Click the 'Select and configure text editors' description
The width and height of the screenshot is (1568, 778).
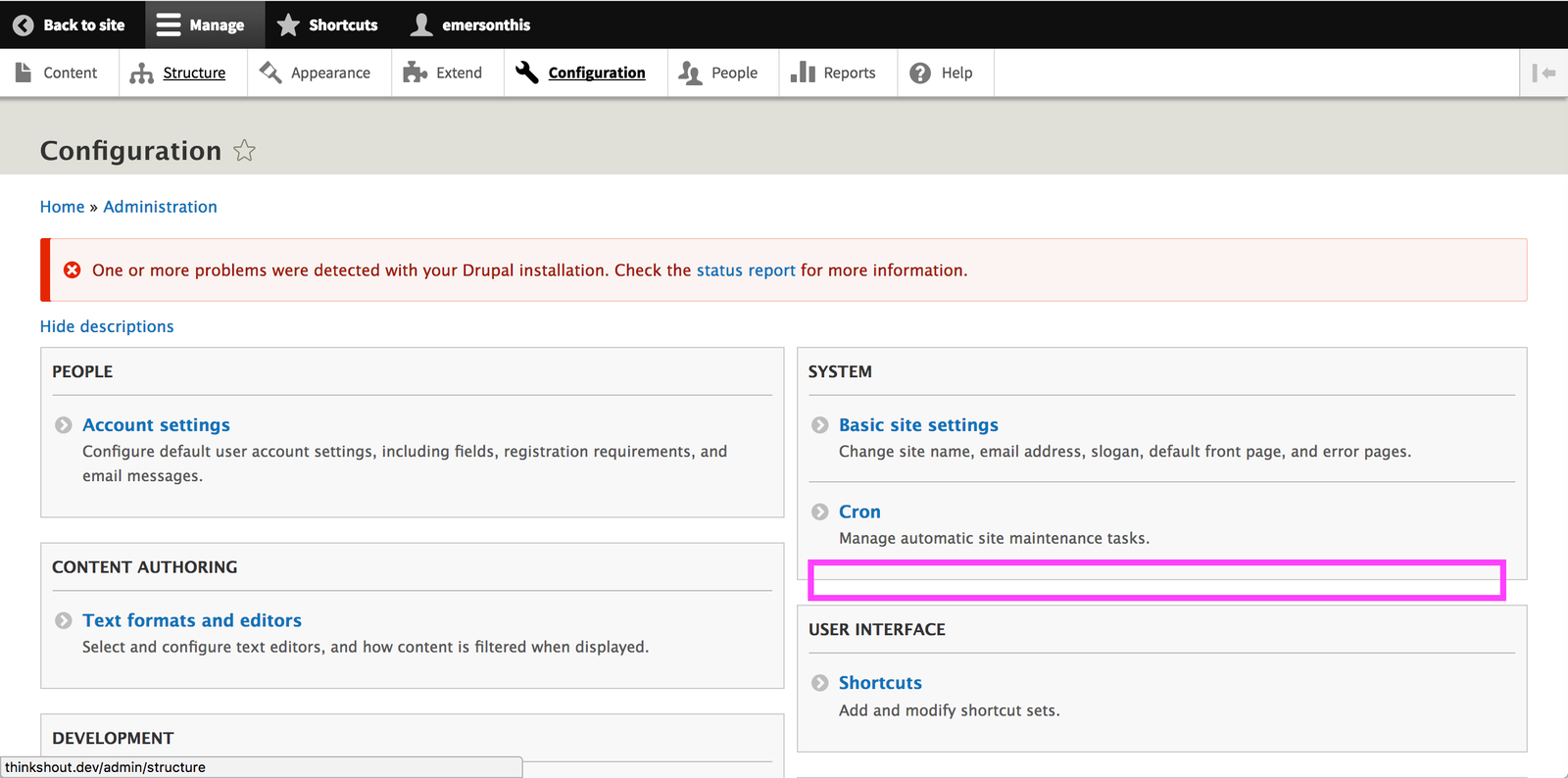click(x=366, y=647)
